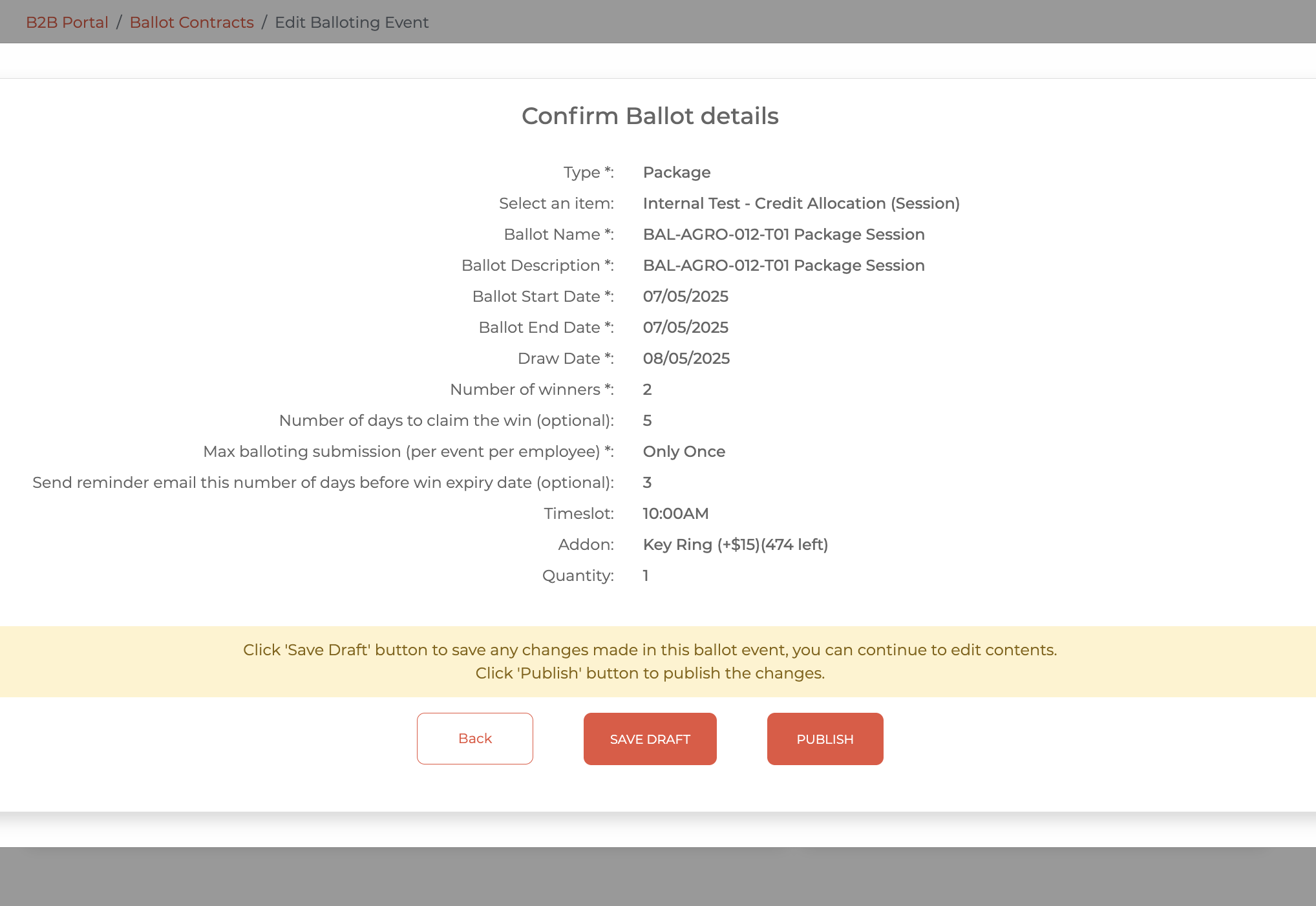Viewport: 1316px width, 906px height.
Task: Click the B2B Portal breadcrumb link
Action: click(67, 23)
